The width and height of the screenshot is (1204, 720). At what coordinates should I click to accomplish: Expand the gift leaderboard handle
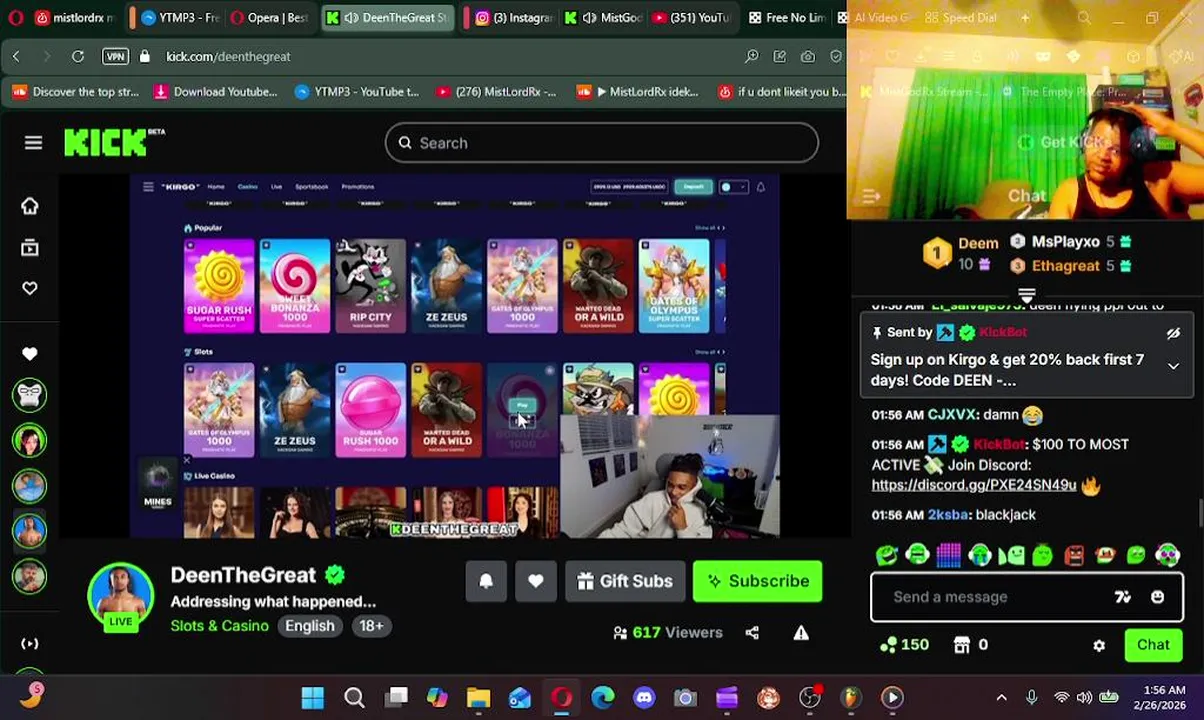coord(1026,295)
